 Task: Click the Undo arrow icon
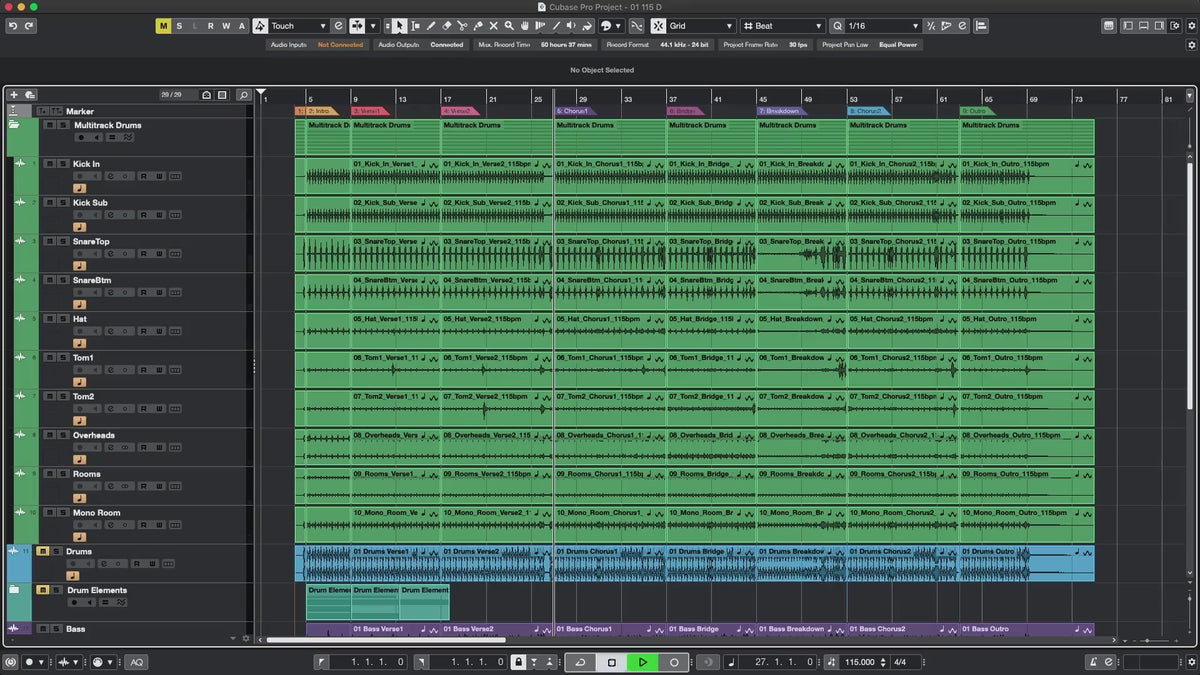pyautogui.click(x=13, y=26)
